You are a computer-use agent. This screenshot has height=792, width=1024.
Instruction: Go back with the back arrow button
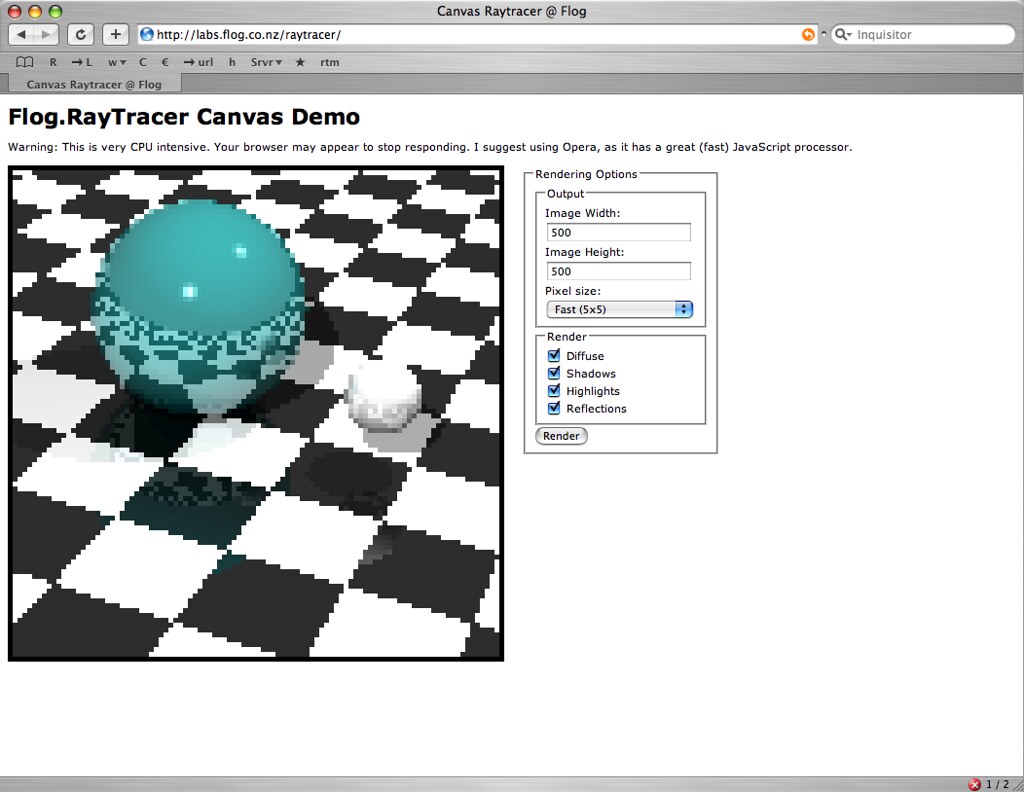point(22,35)
